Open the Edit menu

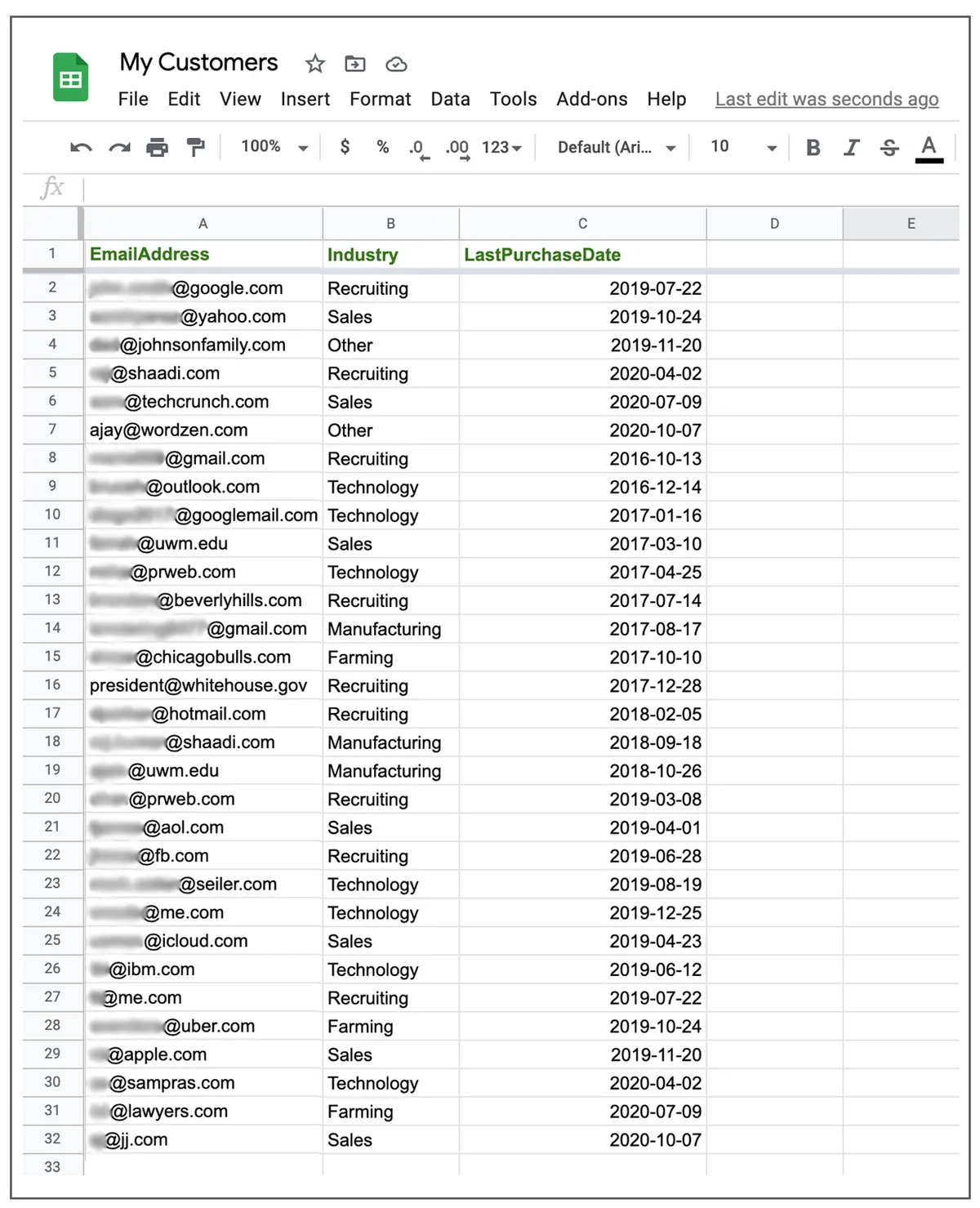(184, 100)
